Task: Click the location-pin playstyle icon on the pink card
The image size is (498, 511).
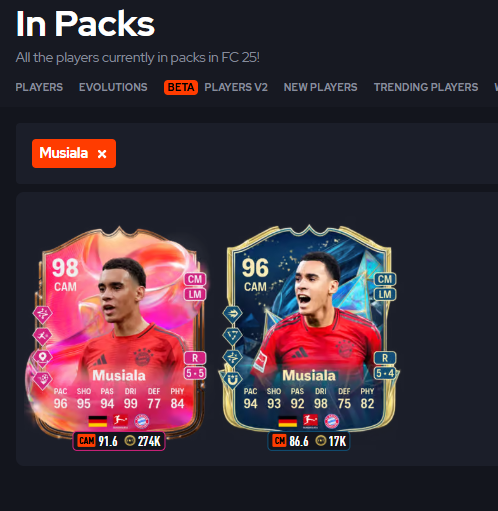Action: 42,357
